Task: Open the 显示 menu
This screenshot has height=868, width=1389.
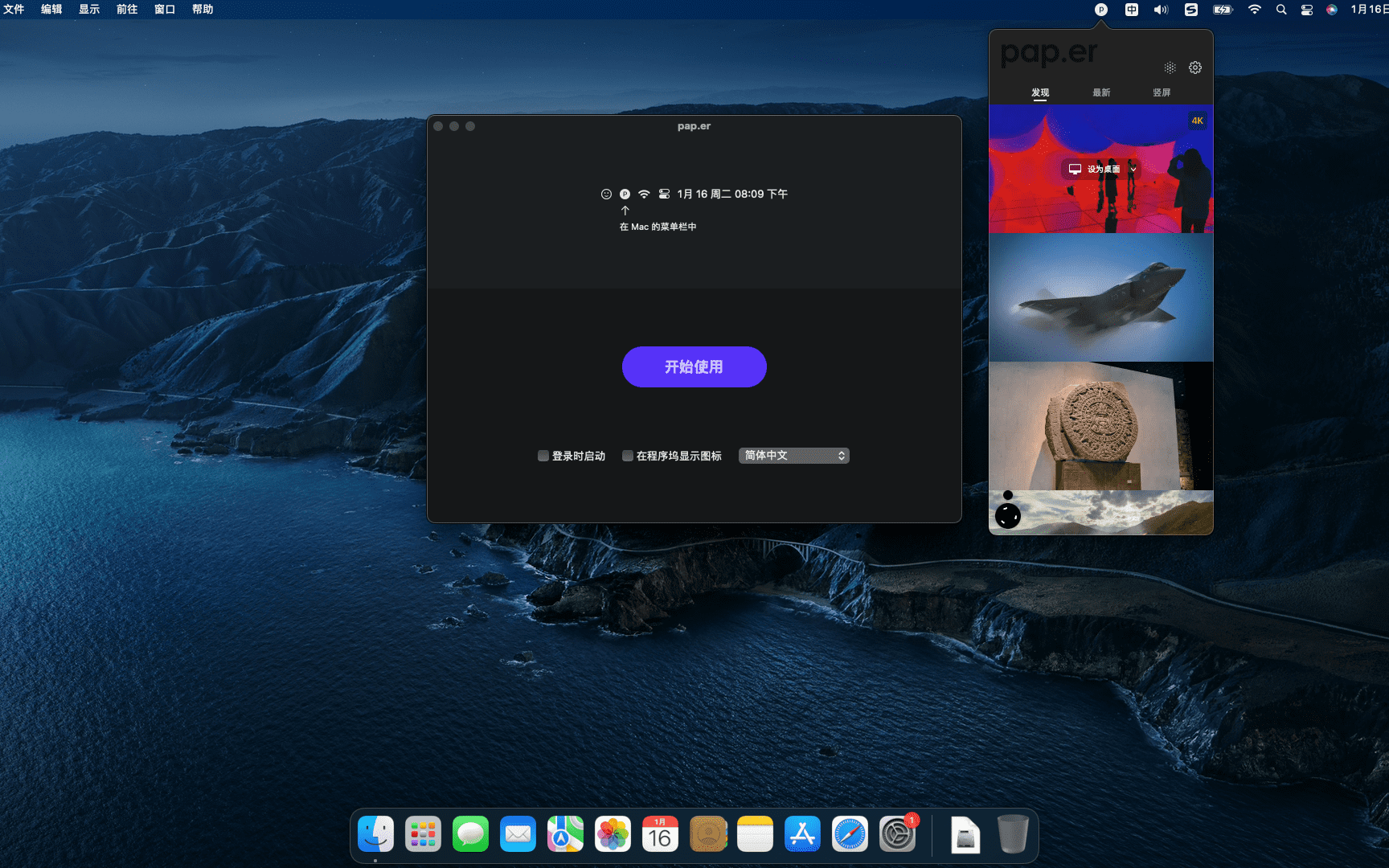Action: 89,10
